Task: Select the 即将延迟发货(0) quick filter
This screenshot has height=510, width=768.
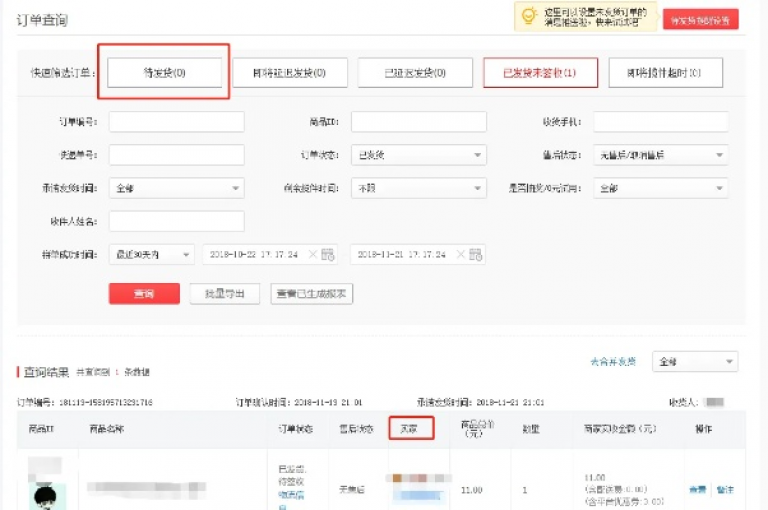Action: (x=290, y=73)
